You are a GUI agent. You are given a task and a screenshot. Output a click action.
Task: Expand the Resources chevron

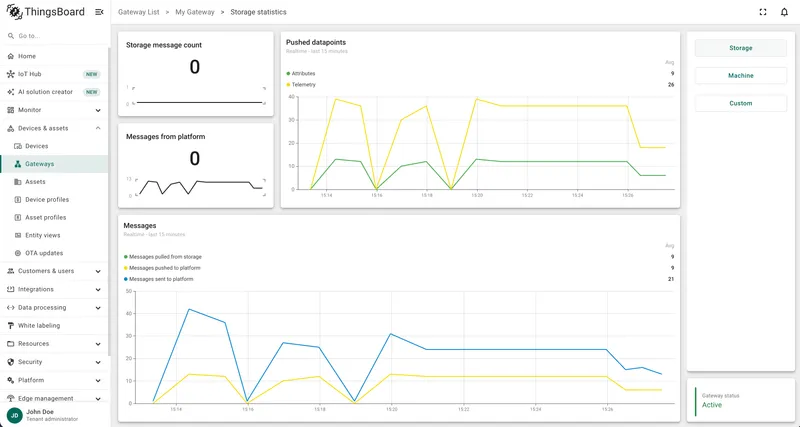98,344
